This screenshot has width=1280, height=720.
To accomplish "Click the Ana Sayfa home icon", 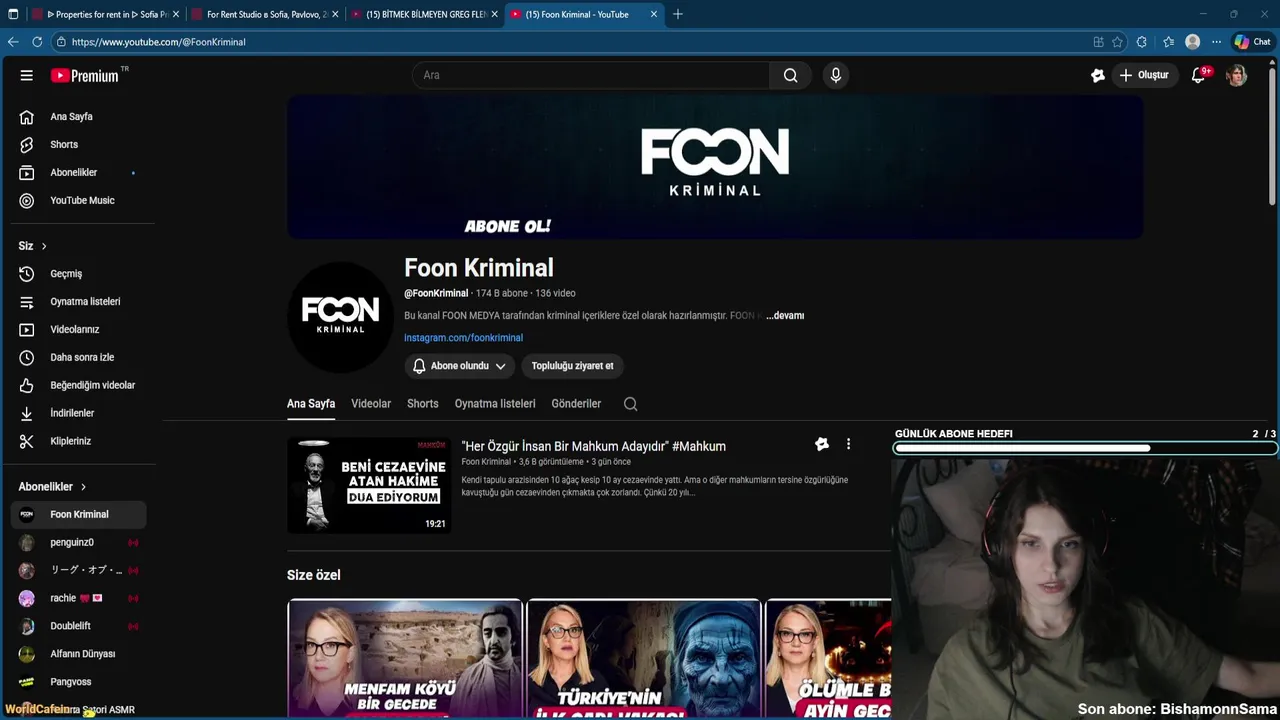I will tap(27, 117).
